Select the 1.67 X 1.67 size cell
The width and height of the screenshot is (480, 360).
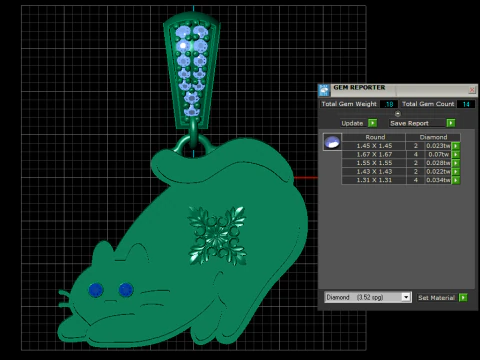[x=374, y=155]
